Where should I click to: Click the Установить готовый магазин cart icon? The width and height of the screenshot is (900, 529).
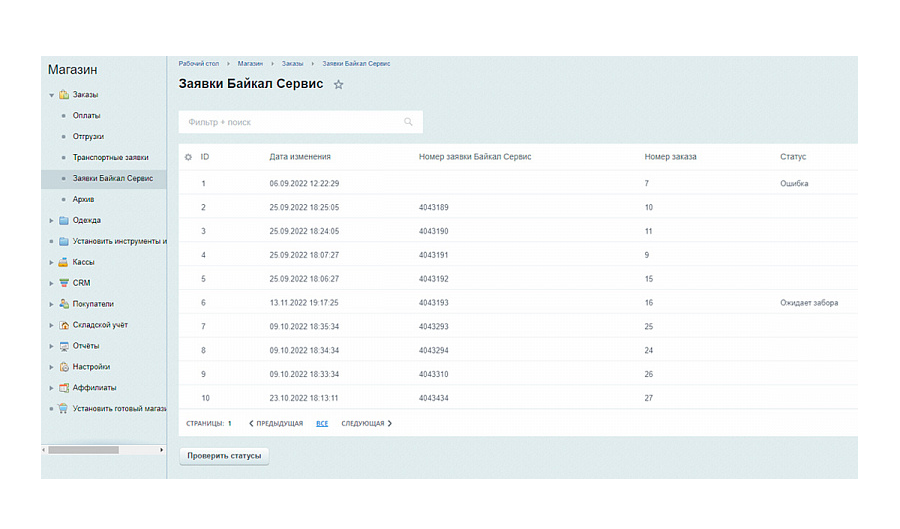coord(64,409)
